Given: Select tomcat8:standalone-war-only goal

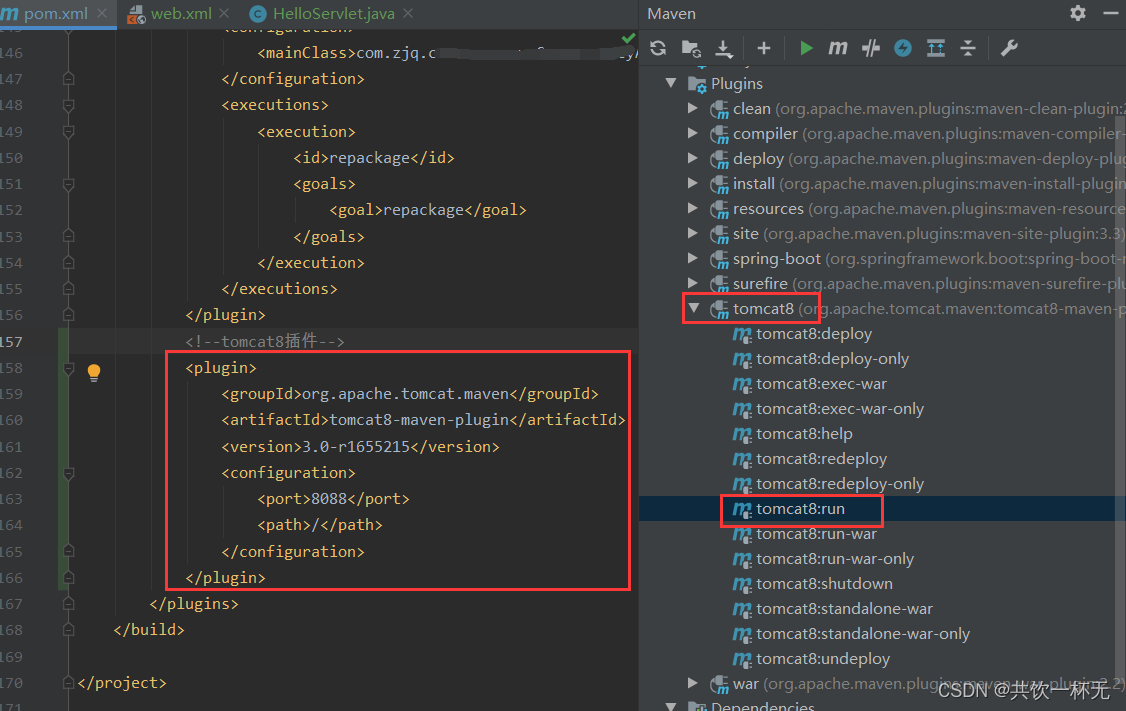Looking at the screenshot, I should pyautogui.click(x=862, y=633).
